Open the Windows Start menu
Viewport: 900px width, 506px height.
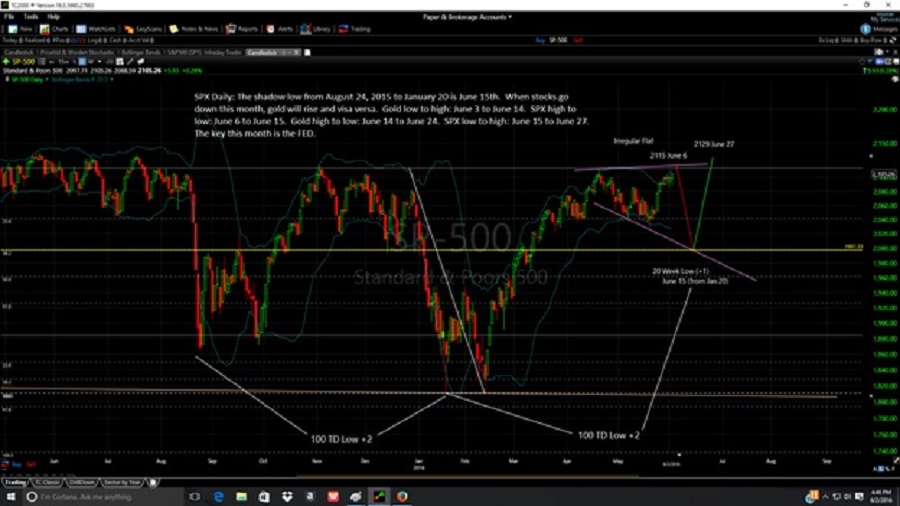pos(10,496)
